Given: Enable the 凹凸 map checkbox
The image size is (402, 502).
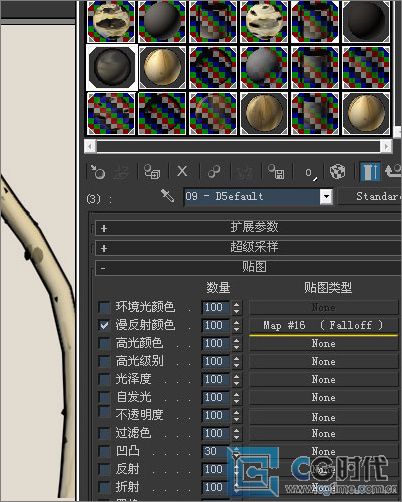Looking at the screenshot, I should click(x=104, y=451).
